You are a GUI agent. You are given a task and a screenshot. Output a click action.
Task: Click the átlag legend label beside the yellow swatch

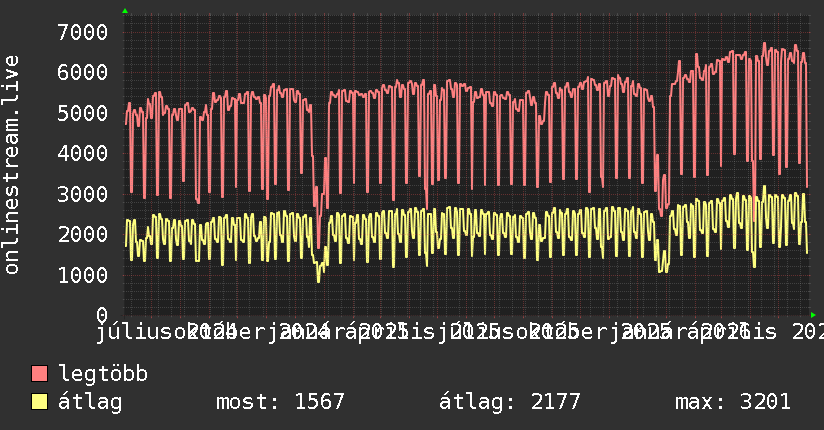pyautogui.click(x=90, y=402)
